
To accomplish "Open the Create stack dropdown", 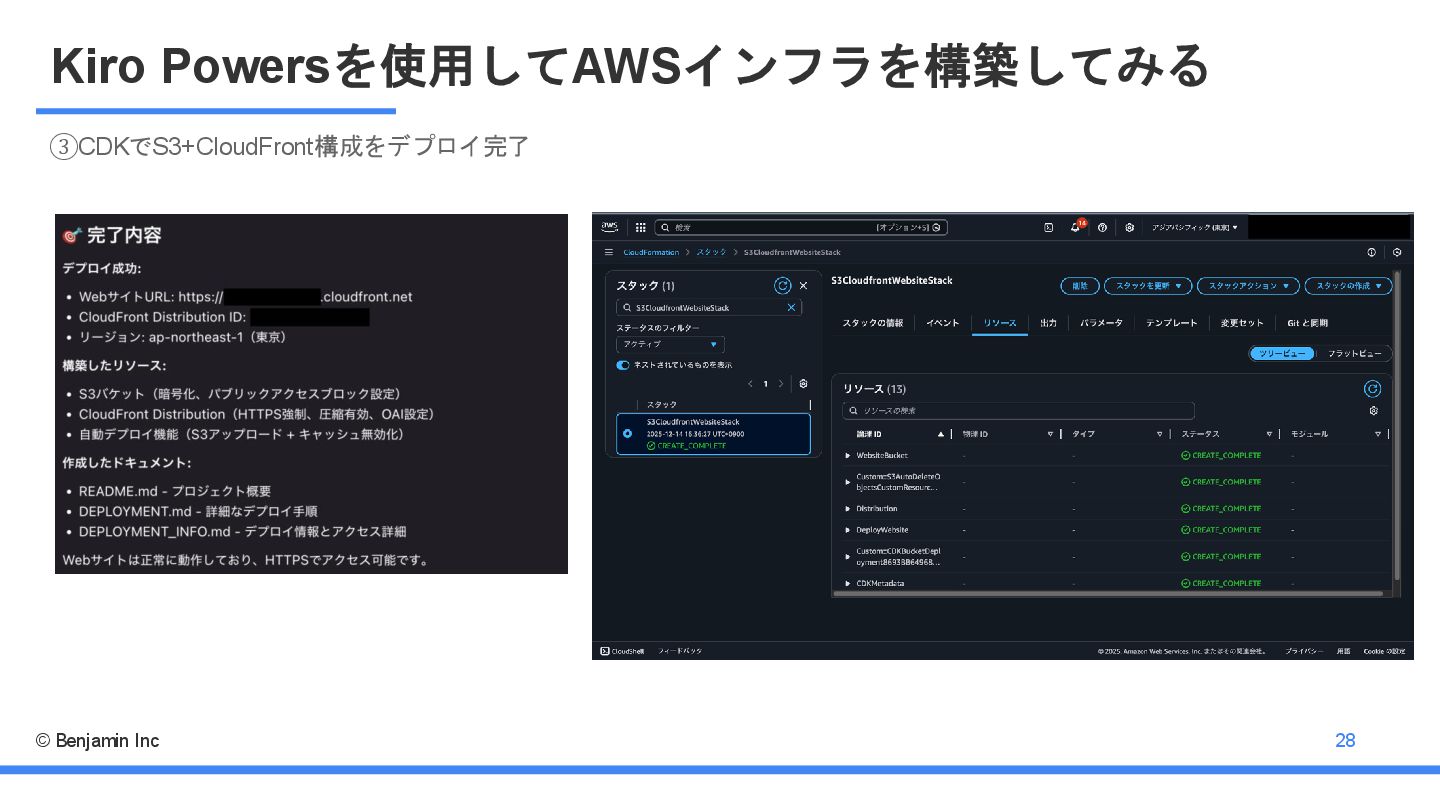I will [1348, 285].
